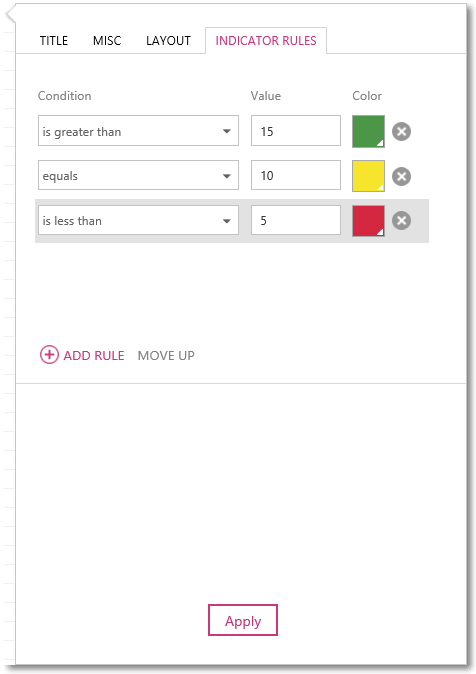Focus the value field containing 15
The width and height of the screenshot is (476, 674).
pyautogui.click(x=296, y=131)
